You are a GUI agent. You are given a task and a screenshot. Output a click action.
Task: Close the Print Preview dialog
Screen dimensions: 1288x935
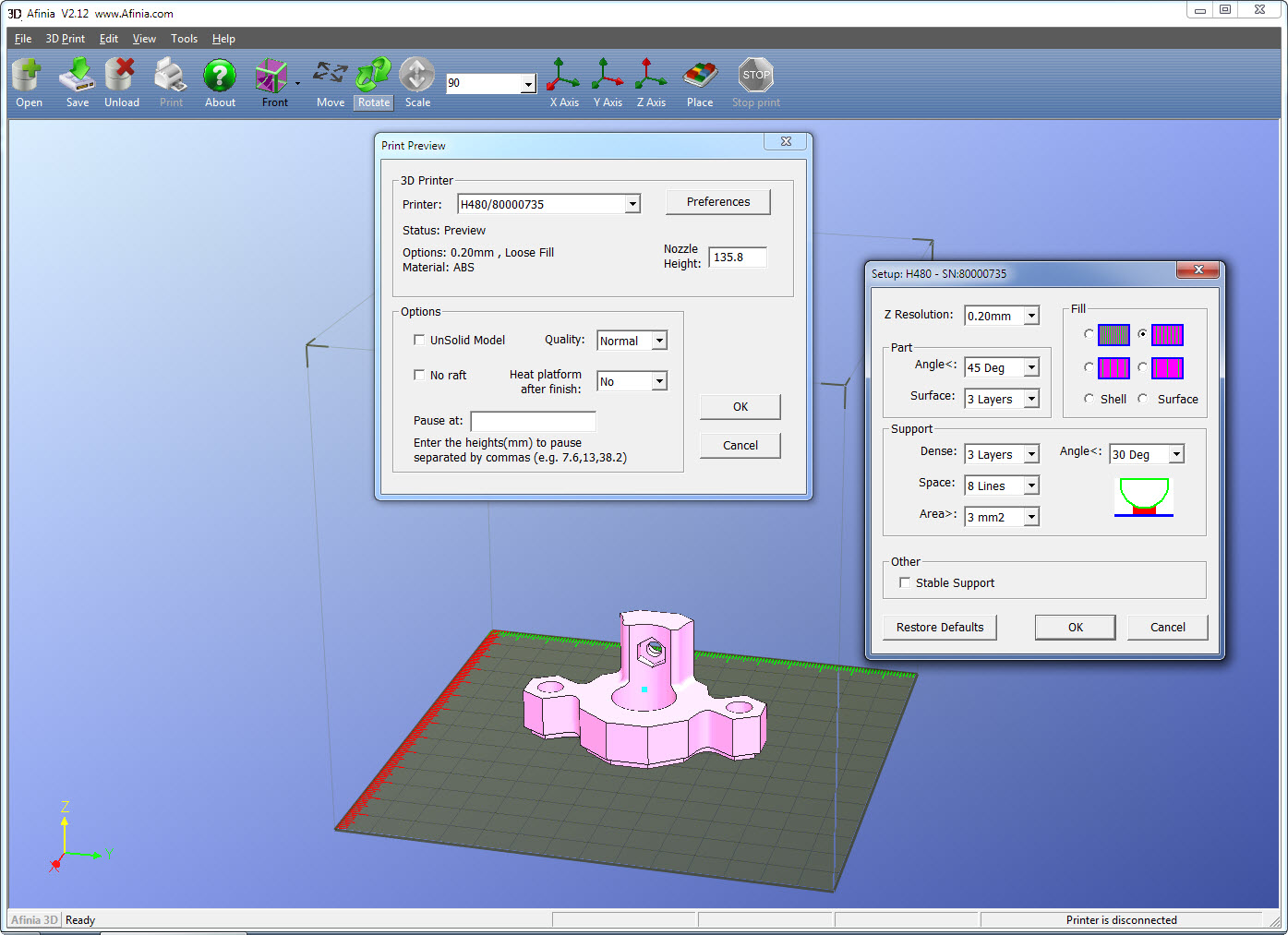tap(786, 141)
